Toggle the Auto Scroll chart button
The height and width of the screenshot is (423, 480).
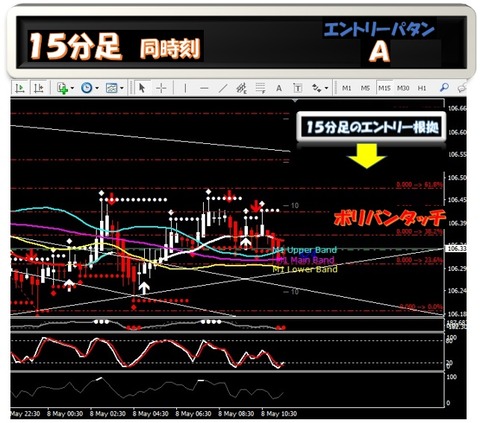[x=20, y=88]
